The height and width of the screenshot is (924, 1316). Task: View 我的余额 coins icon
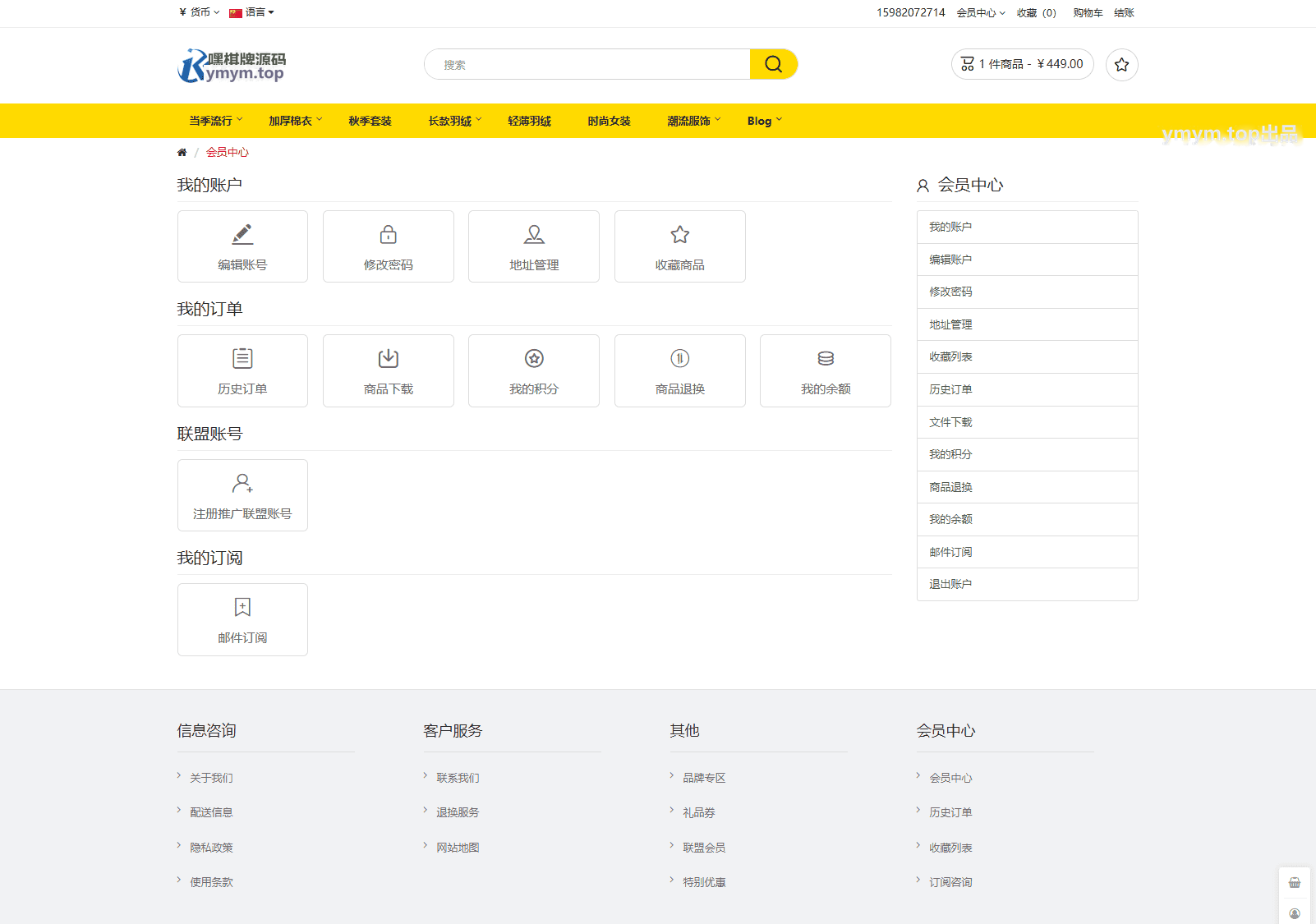point(826,359)
